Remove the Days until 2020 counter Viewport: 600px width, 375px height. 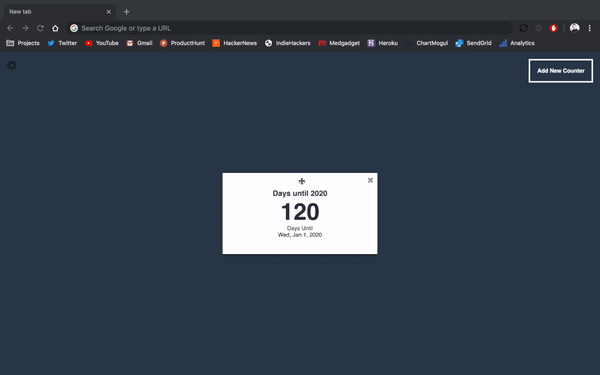(x=370, y=180)
